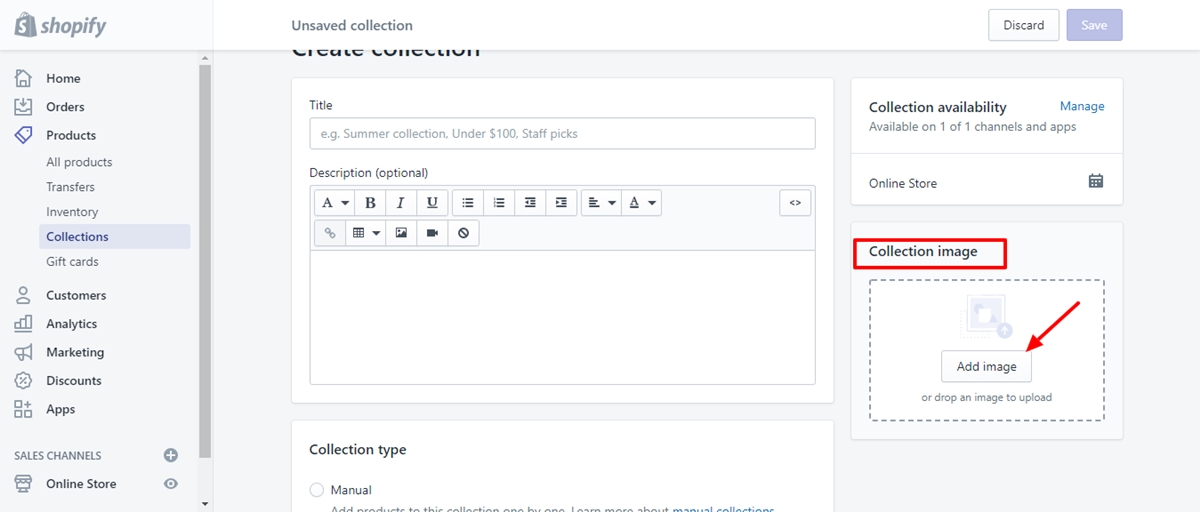Open Apps in the sidebar
The width and height of the screenshot is (1200, 512).
(60, 409)
